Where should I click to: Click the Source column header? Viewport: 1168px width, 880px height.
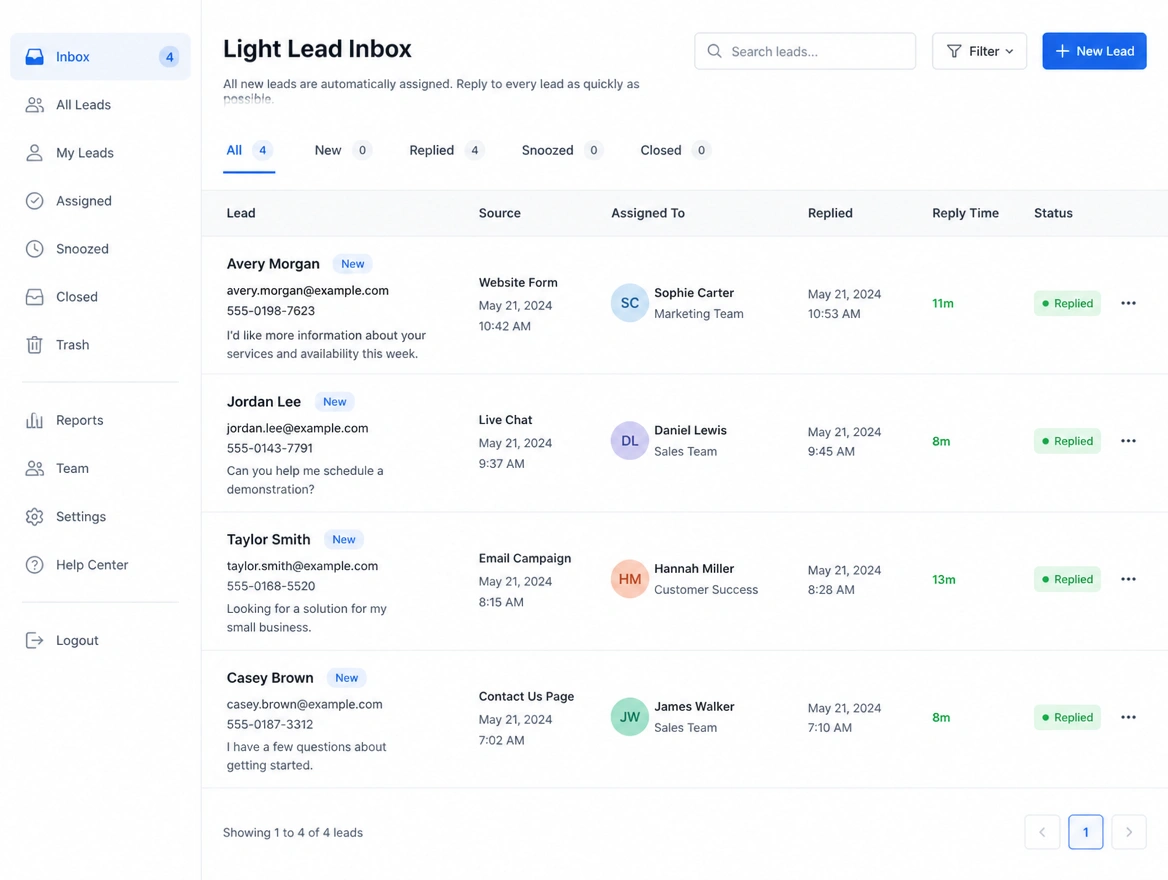click(x=499, y=213)
